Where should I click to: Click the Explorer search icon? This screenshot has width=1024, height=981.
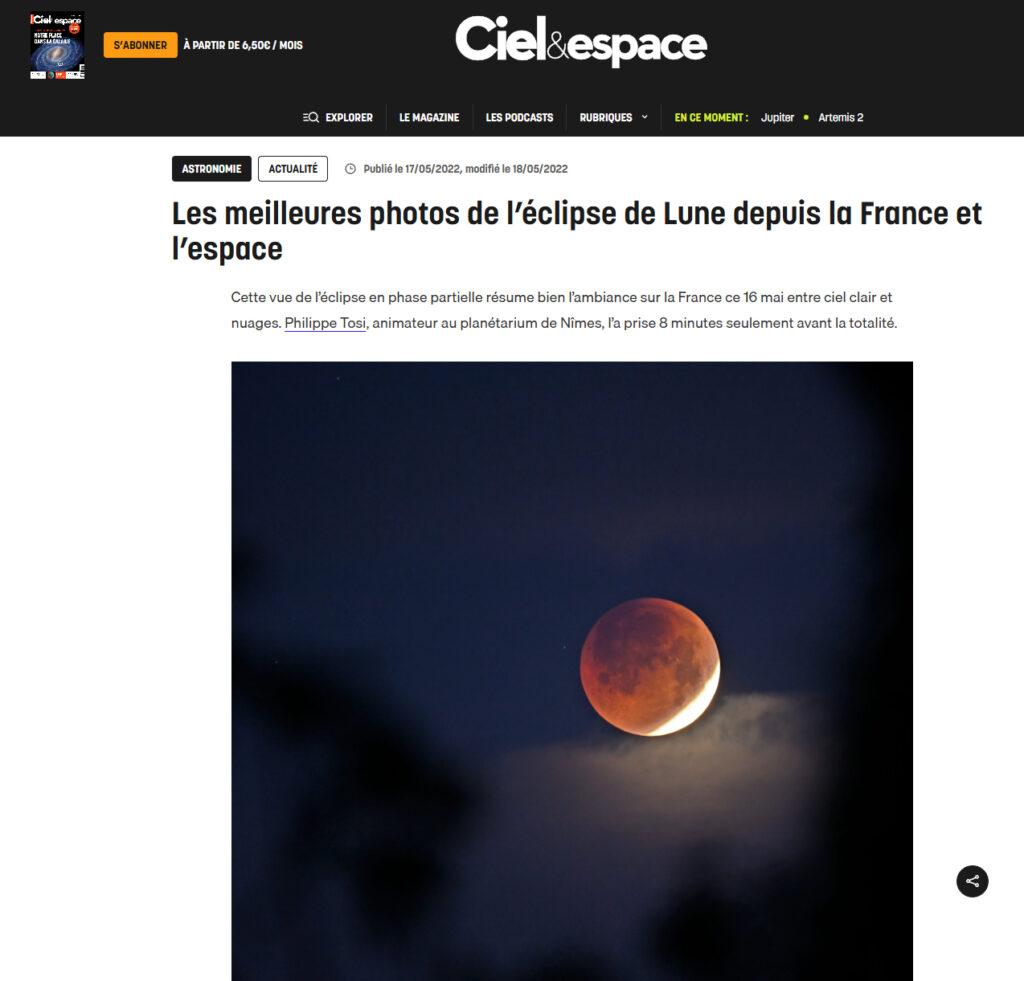coord(310,118)
